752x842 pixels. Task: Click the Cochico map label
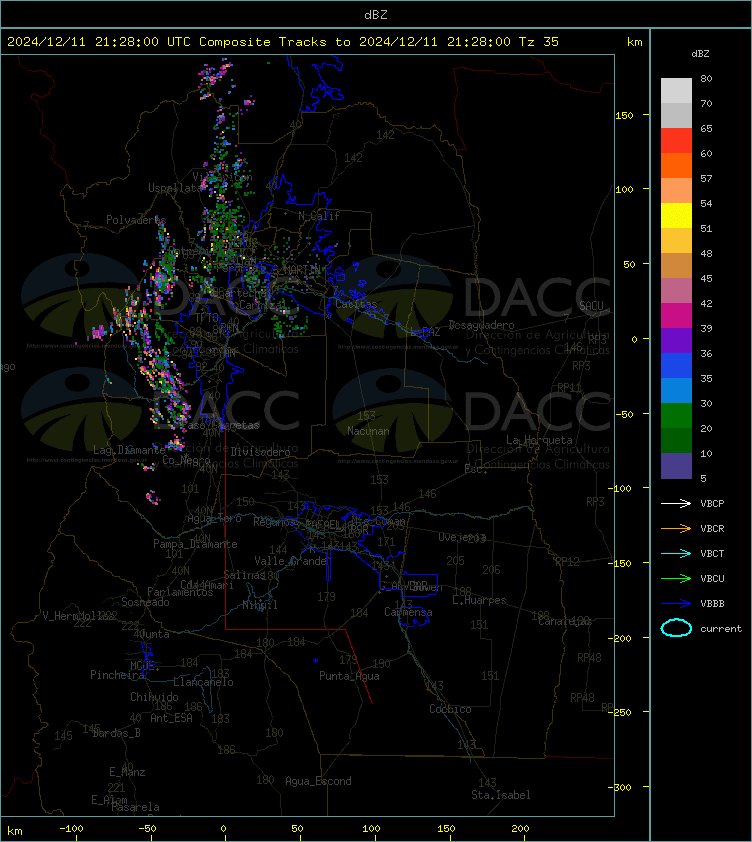pyautogui.click(x=450, y=709)
